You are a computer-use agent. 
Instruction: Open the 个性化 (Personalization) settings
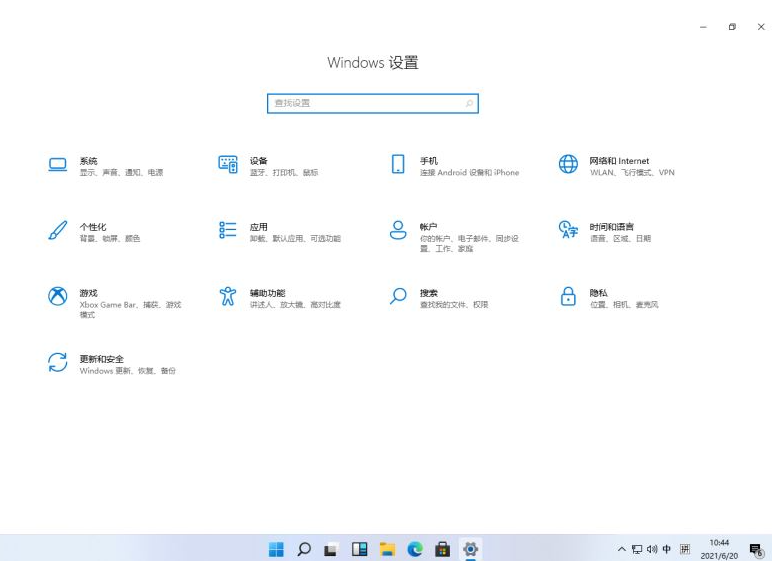pos(92,227)
